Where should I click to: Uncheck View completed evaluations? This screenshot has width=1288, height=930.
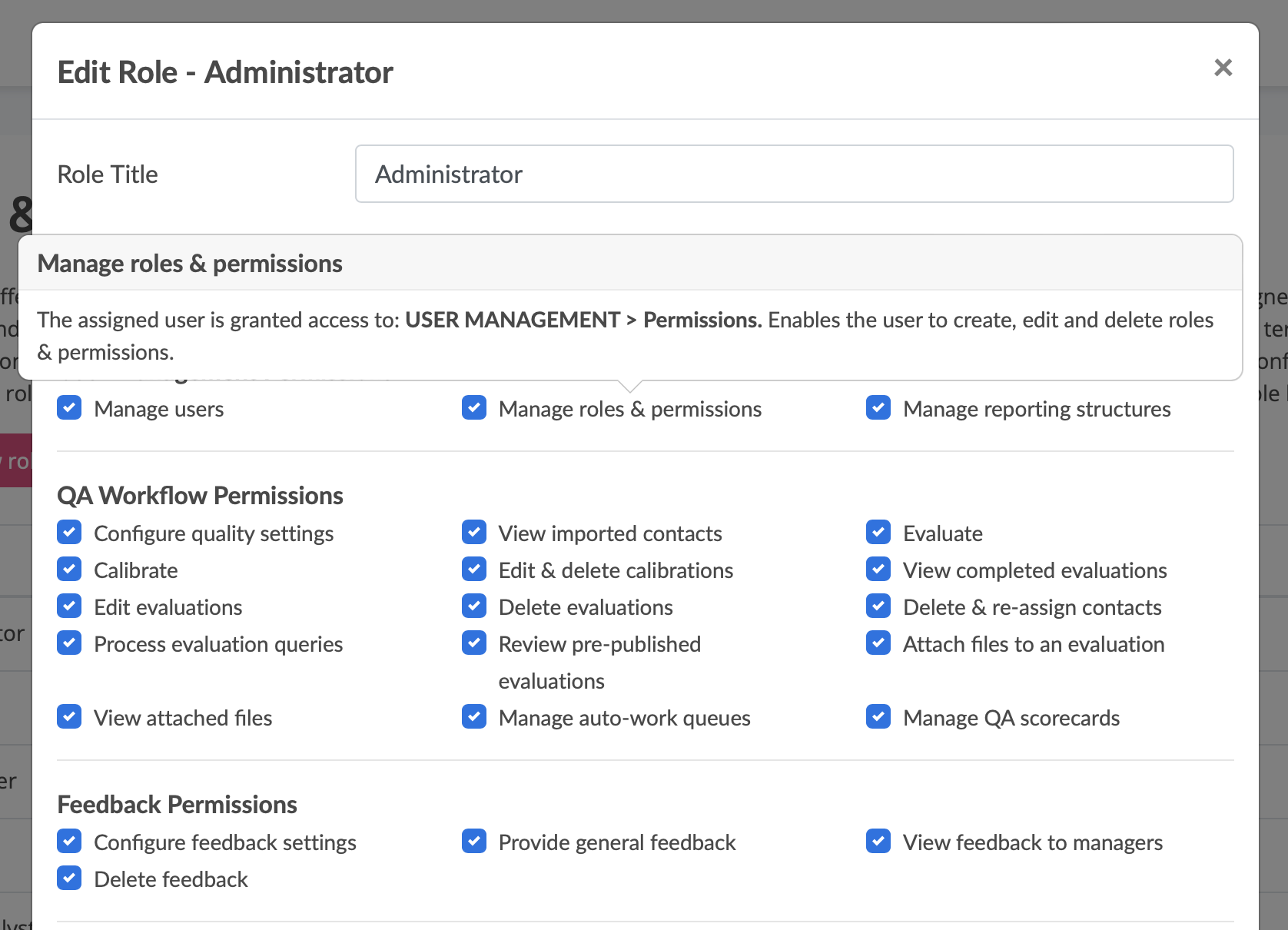pyautogui.click(x=878, y=570)
